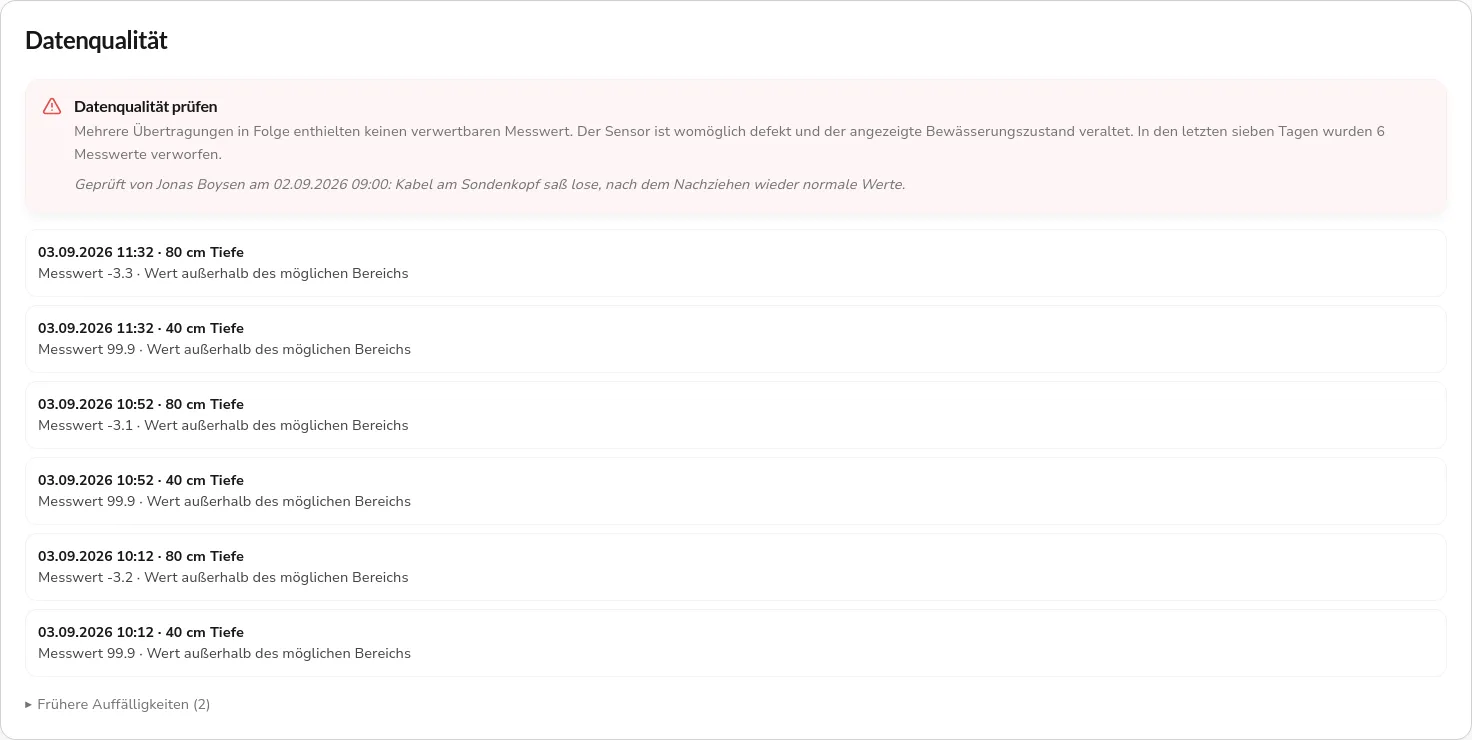The height and width of the screenshot is (740, 1472).
Task: Click the alert title Datenqualität prüfen
Action: pyautogui.click(x=146, y=106)
